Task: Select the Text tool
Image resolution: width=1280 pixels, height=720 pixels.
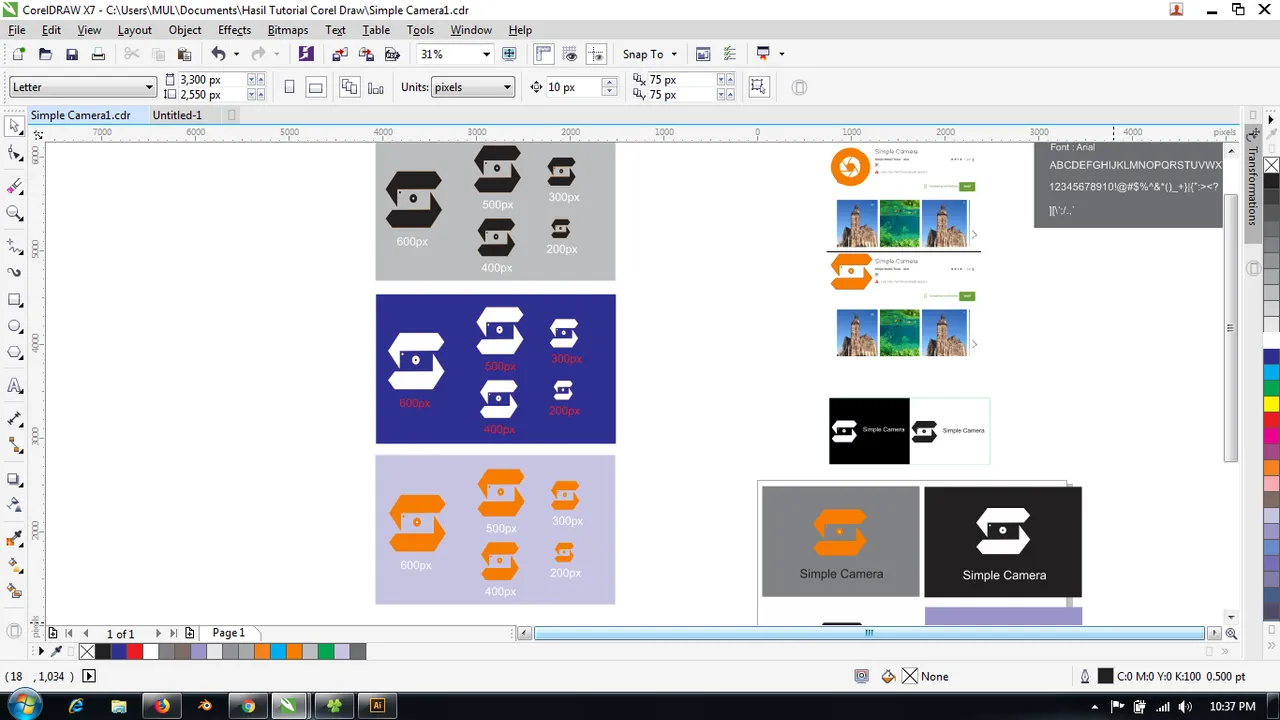Action: click(x=14, y=386)
